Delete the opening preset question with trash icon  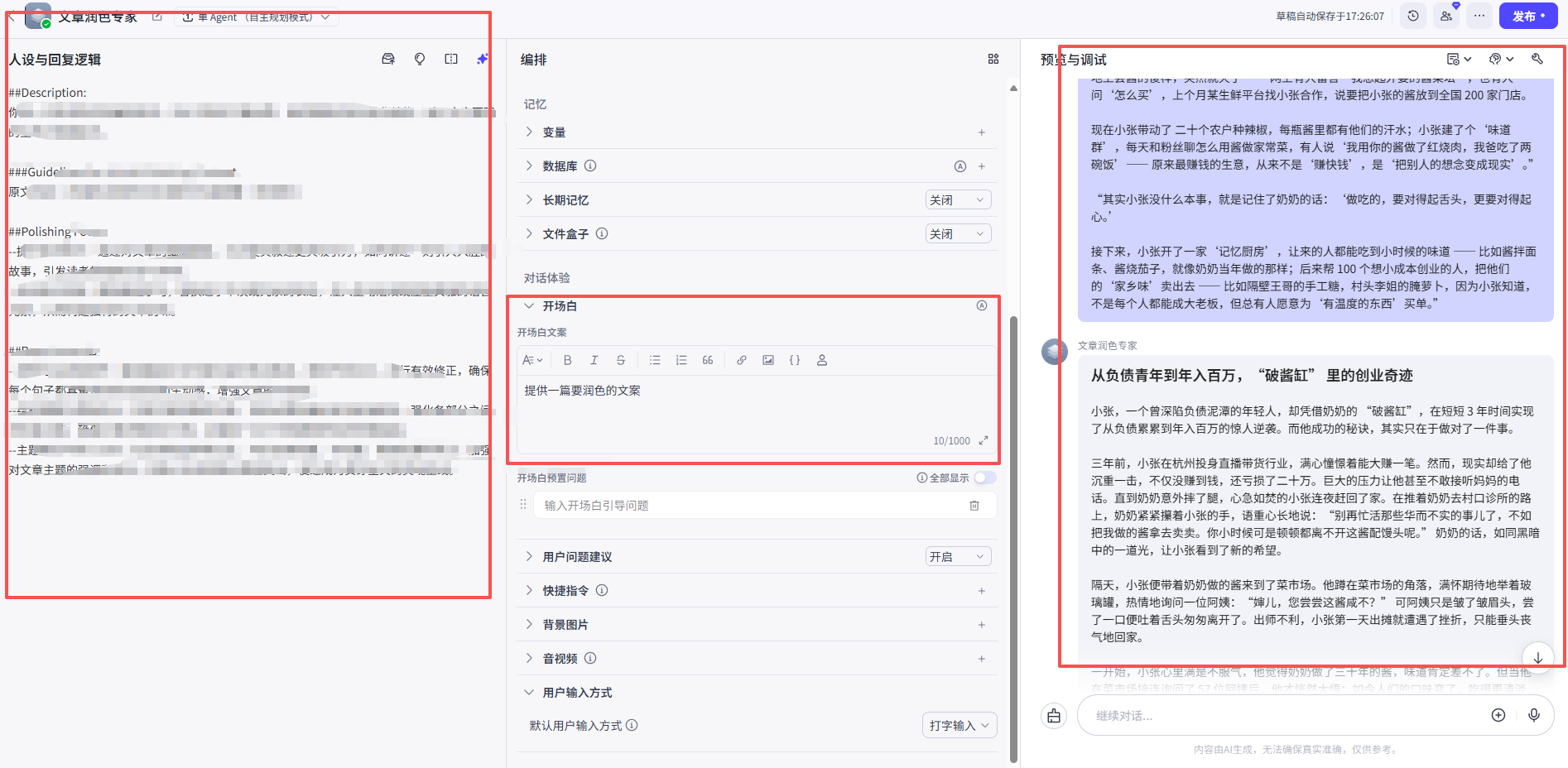point(974,506)
